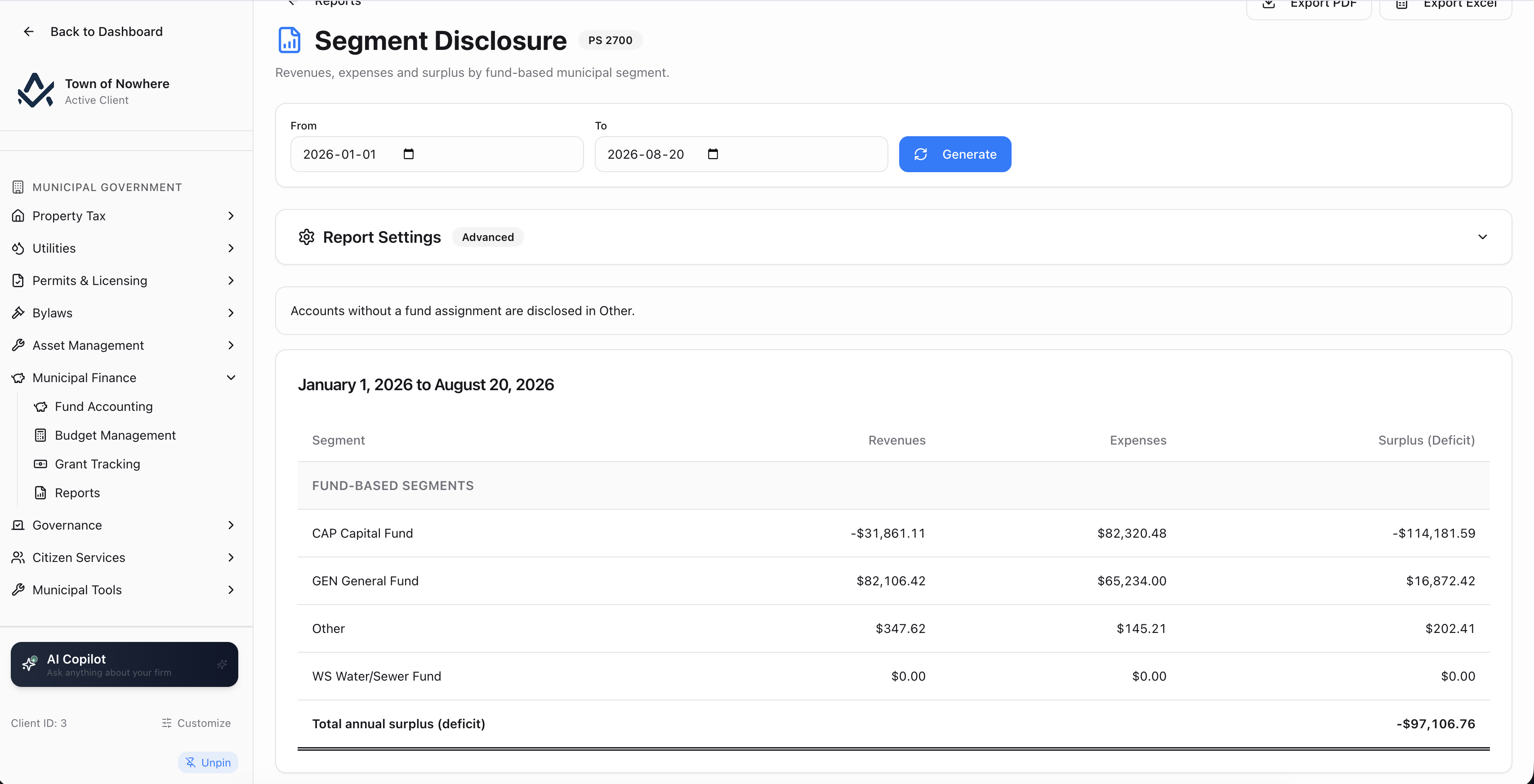Click the total value -$97,106.76
The width and height of the screenshot is (1534, 784).
[x=1436, y=724]
